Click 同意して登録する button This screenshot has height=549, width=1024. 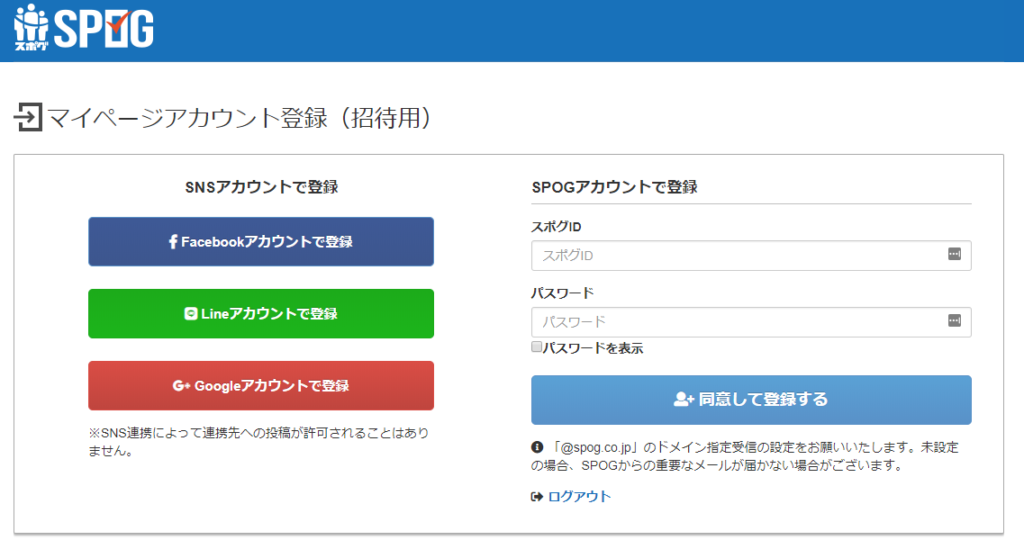(x=751, y=400)
